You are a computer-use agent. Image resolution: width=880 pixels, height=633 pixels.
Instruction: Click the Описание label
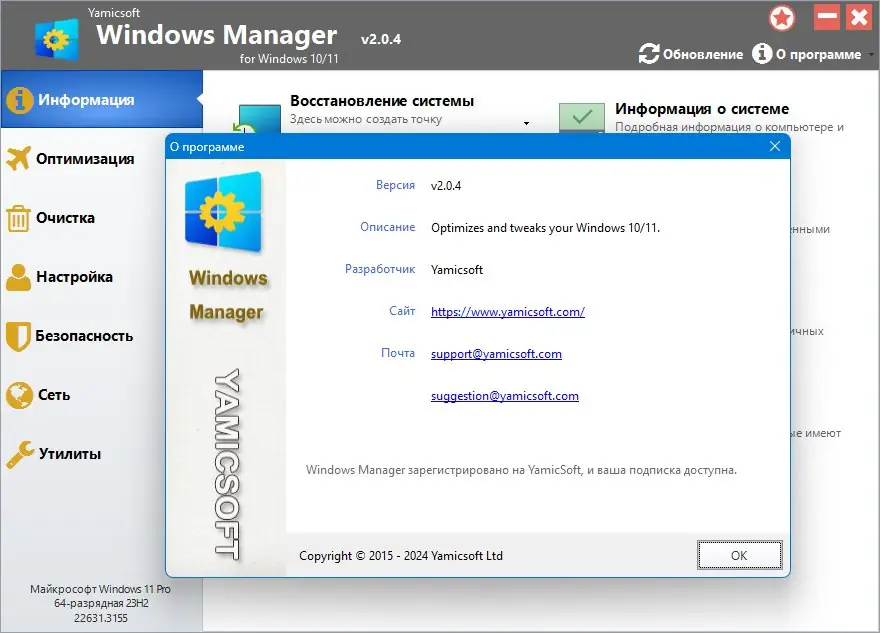(x=387, y=227)
